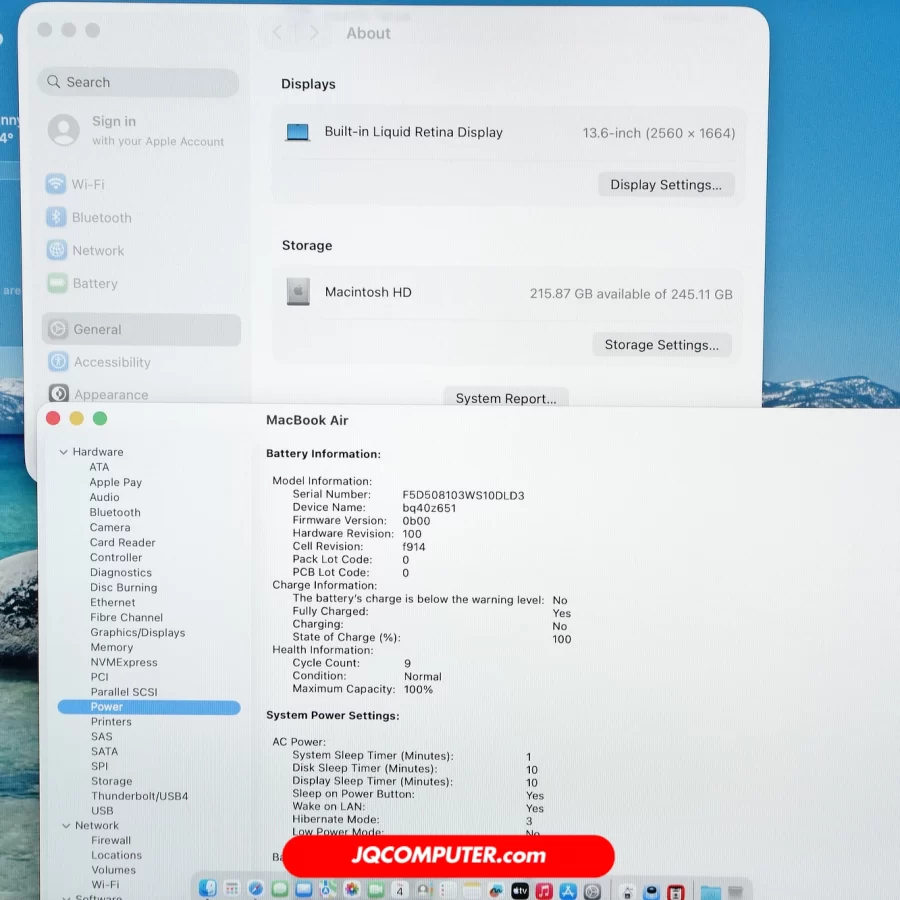Launch Safari from the Dock

[256, 889]
